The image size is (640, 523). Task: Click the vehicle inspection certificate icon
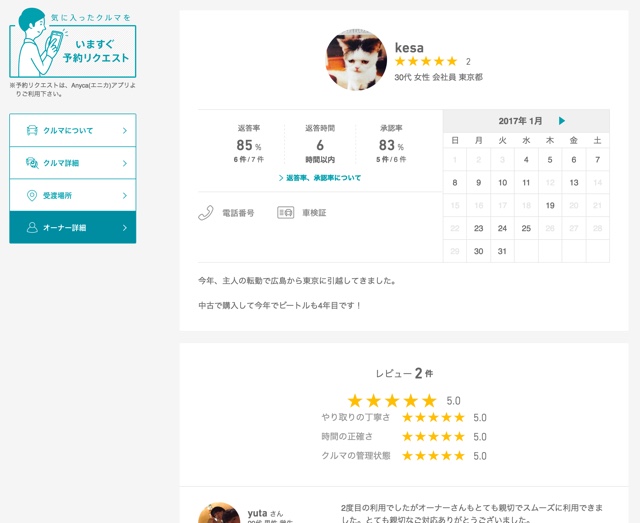[286, 212]
